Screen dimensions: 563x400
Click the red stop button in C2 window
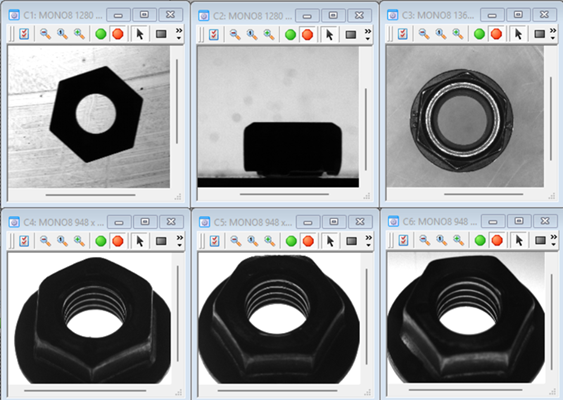(x=307, y=34)
